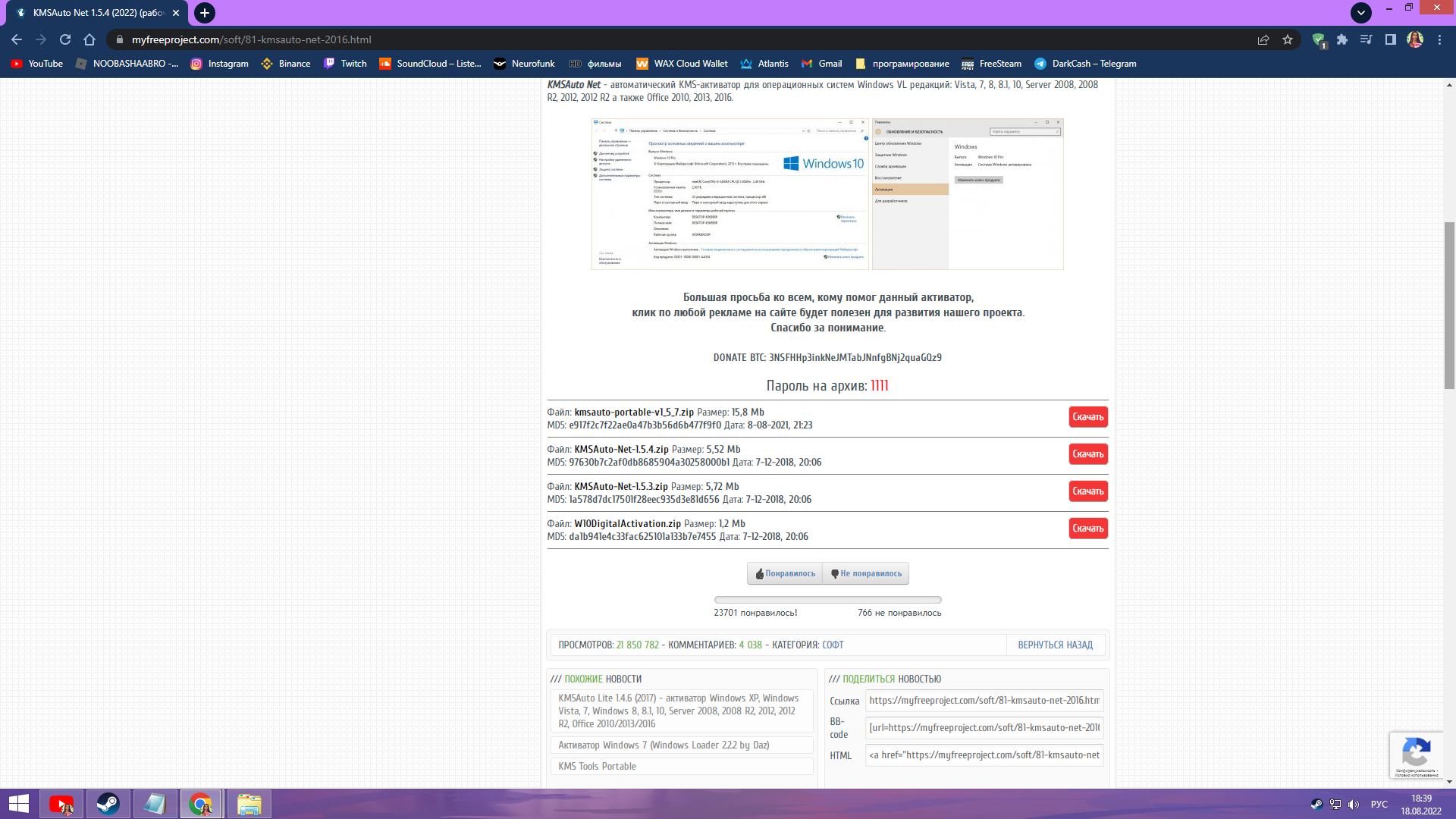
Task: Open Steam from the taskbar
Action: pos(108,804)
